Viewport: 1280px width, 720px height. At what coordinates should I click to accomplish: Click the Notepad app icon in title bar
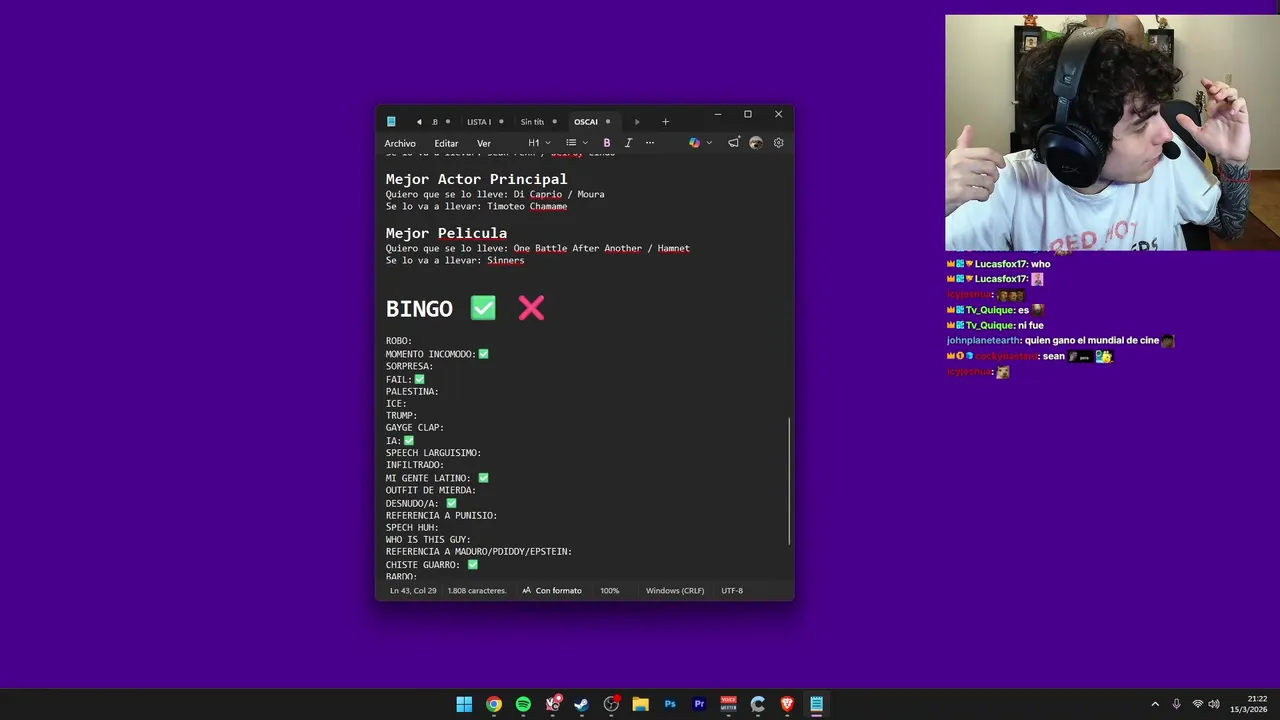[391, 122]
